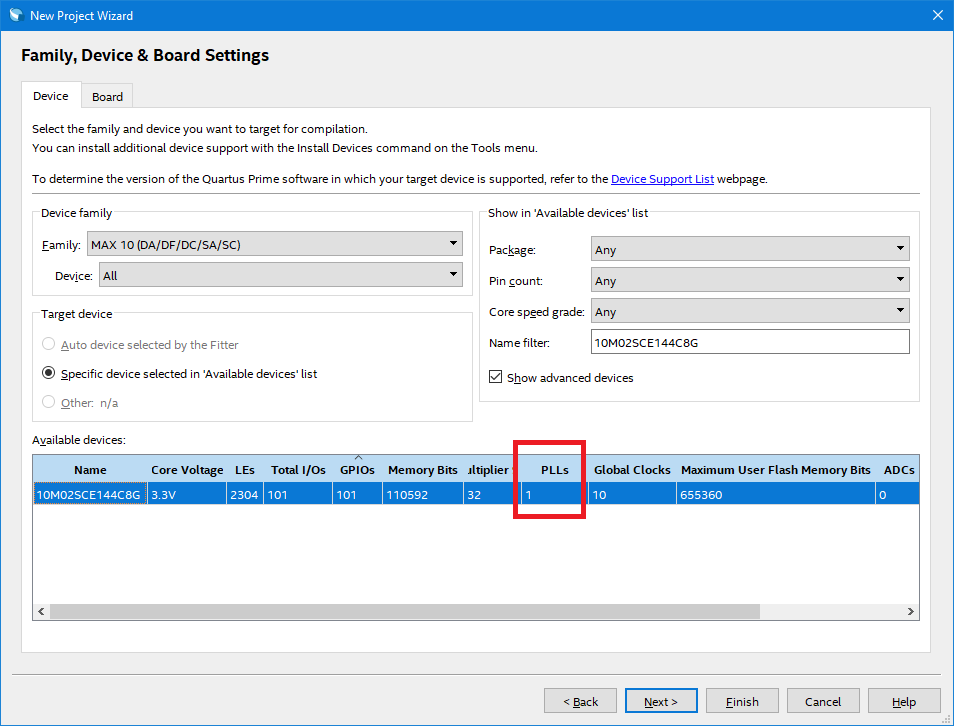This screenshot has width=954, height=726.
Task: Expand the Core speed grade dropdown
Action: pyautogui.click(x=749, y=312)
